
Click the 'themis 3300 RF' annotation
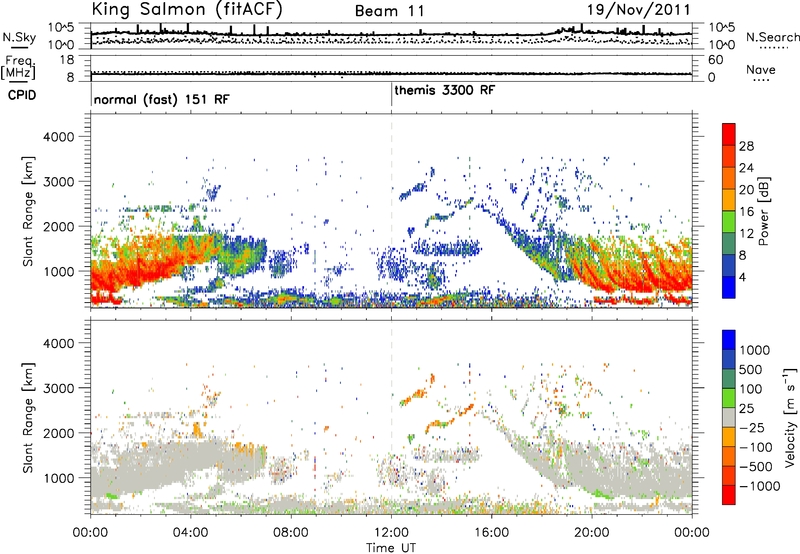coord(444,90)
